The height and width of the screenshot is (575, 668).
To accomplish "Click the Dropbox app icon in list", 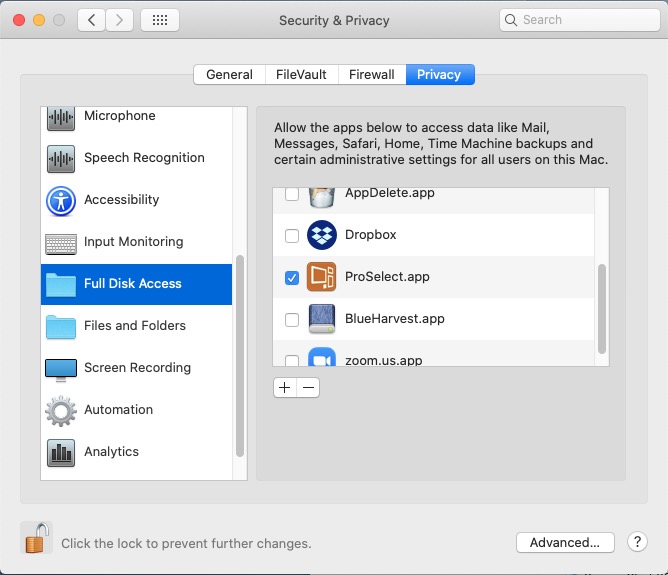I will point(322,235).
